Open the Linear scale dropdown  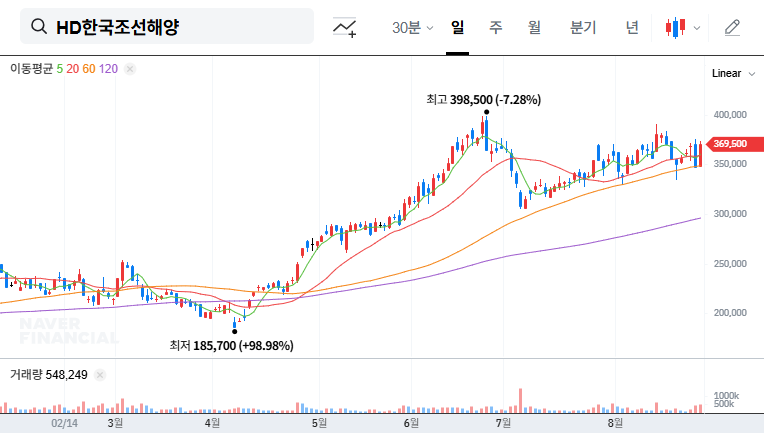click(733, 74)
